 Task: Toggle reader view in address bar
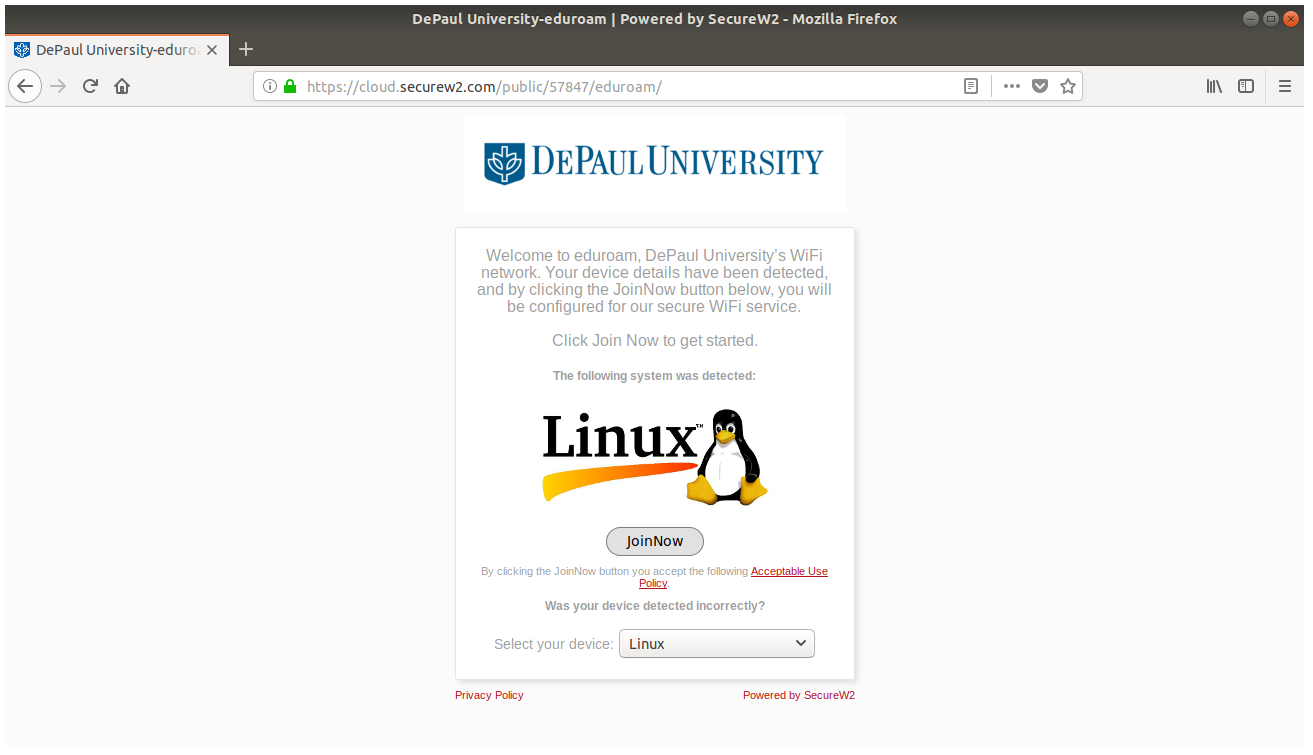point(970,86)
